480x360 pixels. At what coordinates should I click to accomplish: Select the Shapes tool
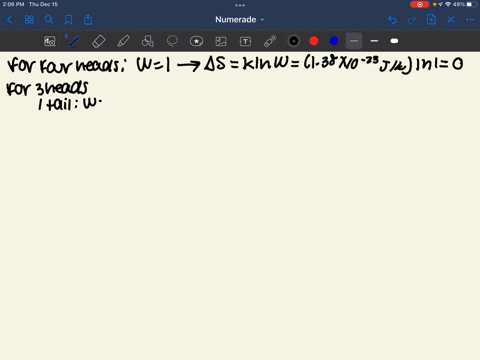[x=148, y=41]
